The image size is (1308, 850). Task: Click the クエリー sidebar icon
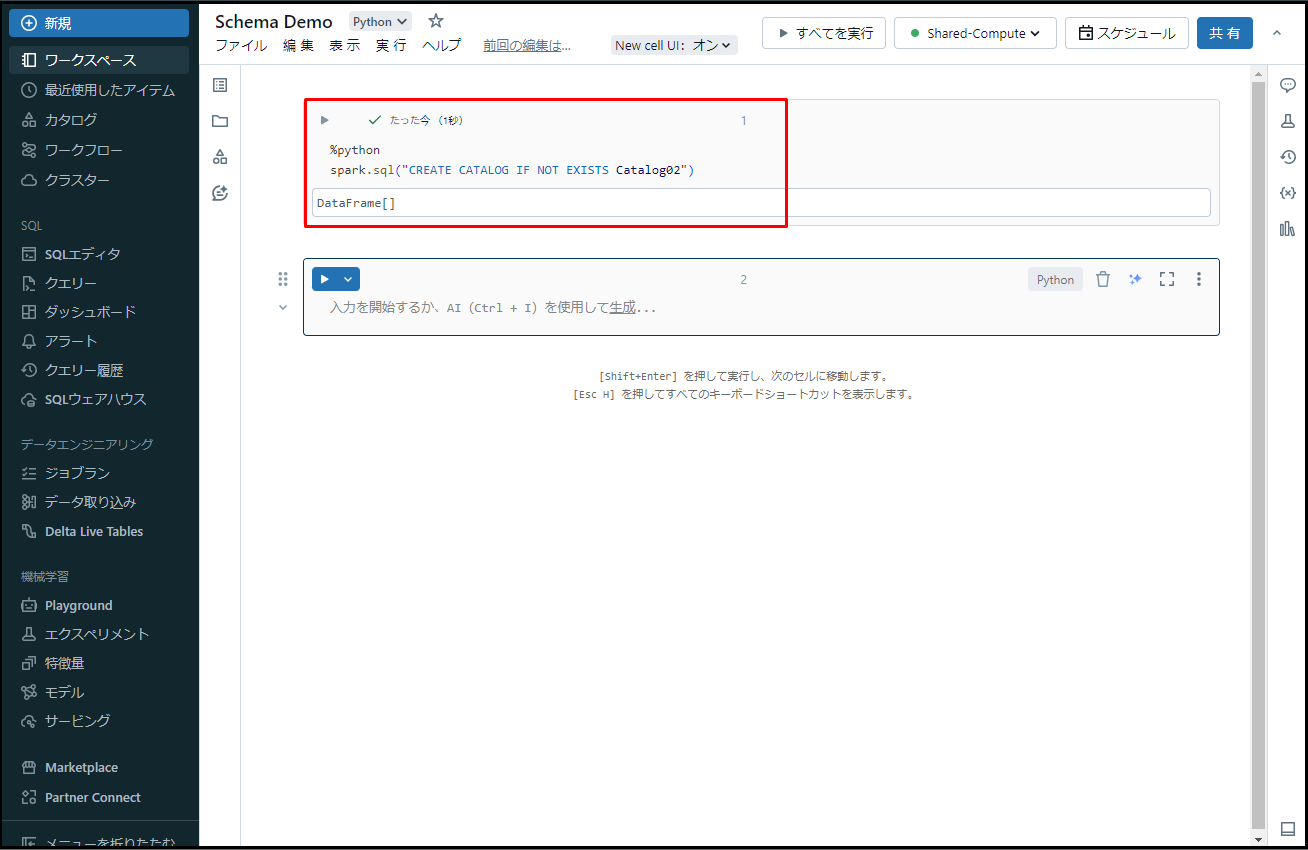(x=29, y=283)
